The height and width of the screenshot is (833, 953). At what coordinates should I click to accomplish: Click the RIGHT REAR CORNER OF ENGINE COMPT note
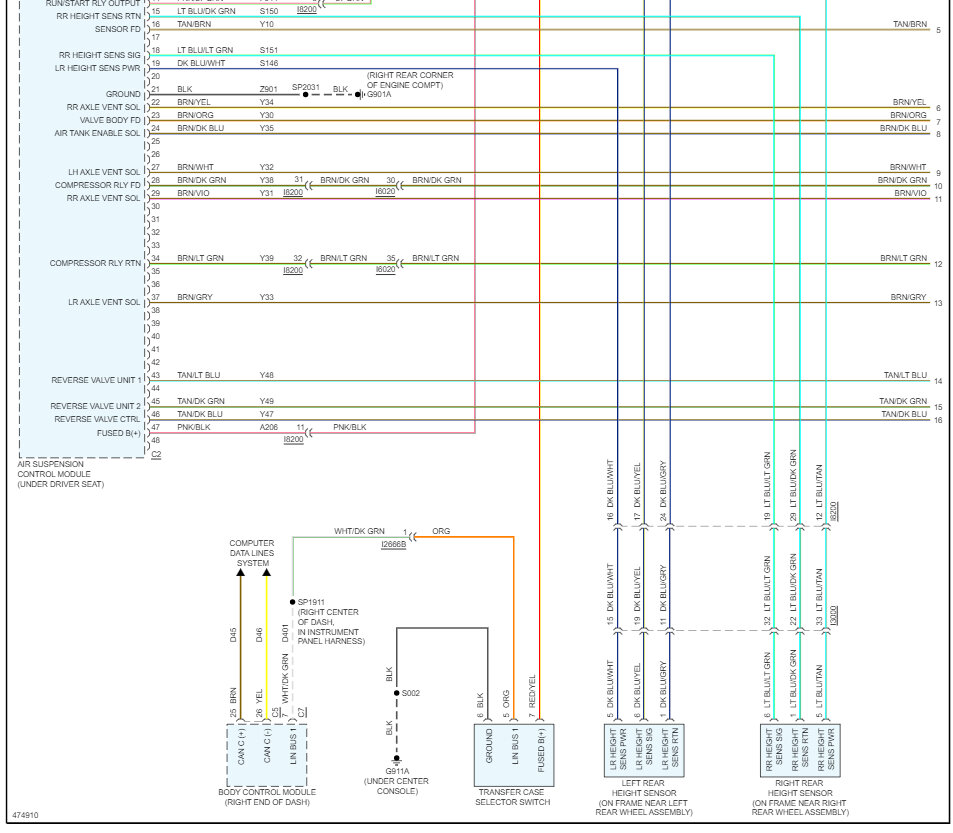coord(410,80)
